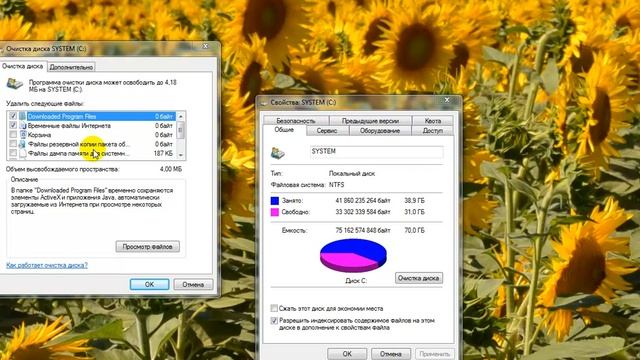Click the Файлы резервной копии пакета icon
Image resolution: width=640 pixels, height=360 pixels.
pyautogui.click(x=22, y=144)
